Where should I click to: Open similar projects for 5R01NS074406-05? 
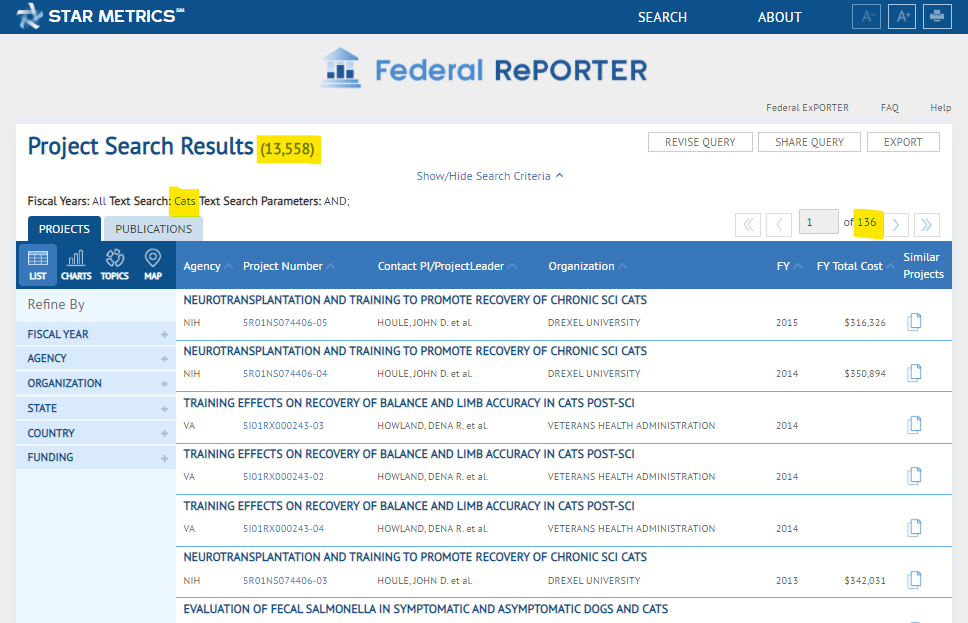click(x=914, y=322)
